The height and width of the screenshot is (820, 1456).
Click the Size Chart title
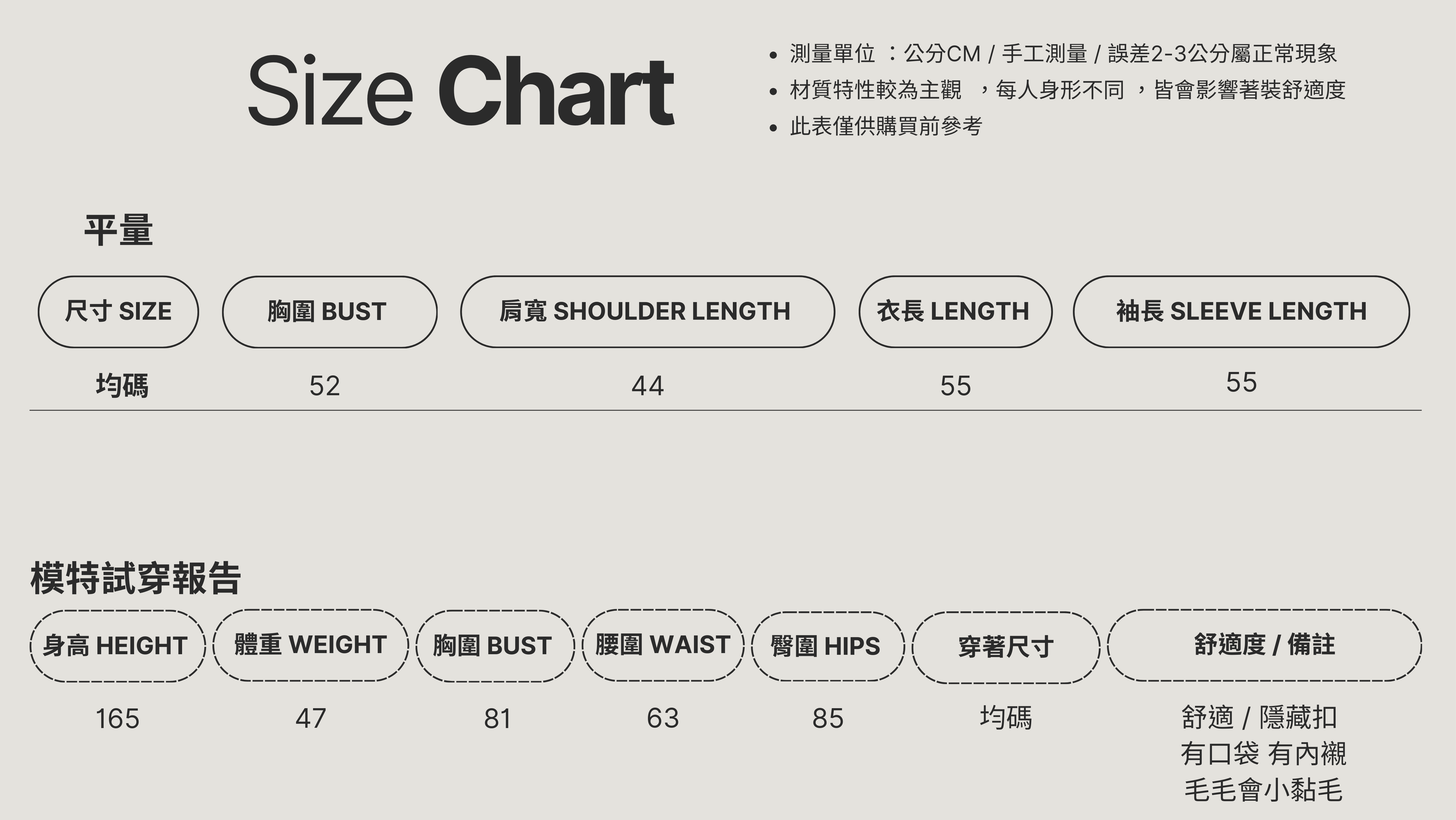[x=461, y=90]
